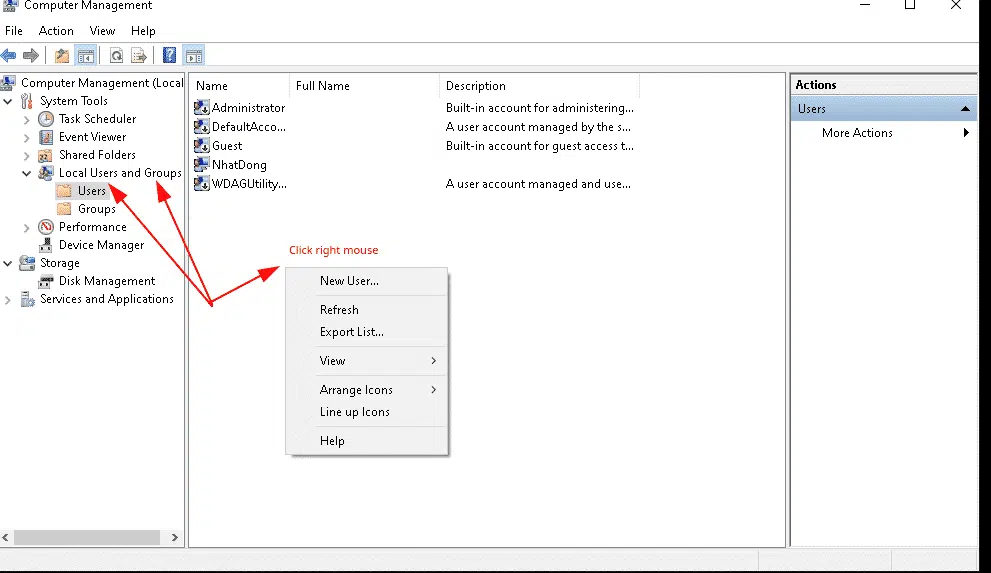The height and width of the screenshot is (573, 991).
Task: Choose Refresh from context menu
Action: pos(367,310)
